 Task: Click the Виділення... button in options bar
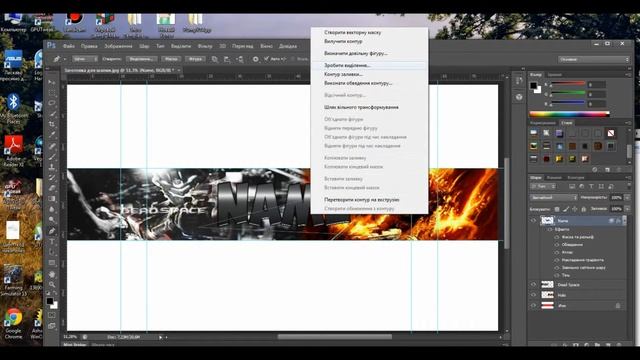pos(141,59)
